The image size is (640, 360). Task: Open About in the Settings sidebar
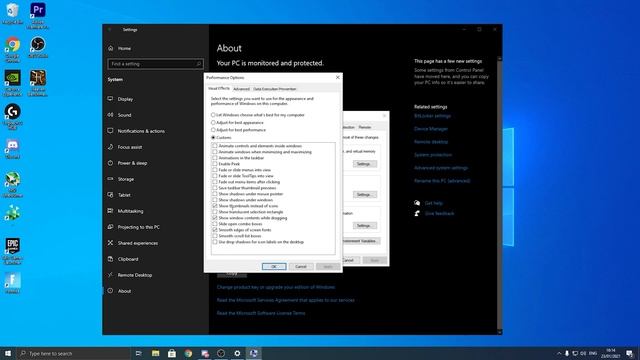(124, 291)
